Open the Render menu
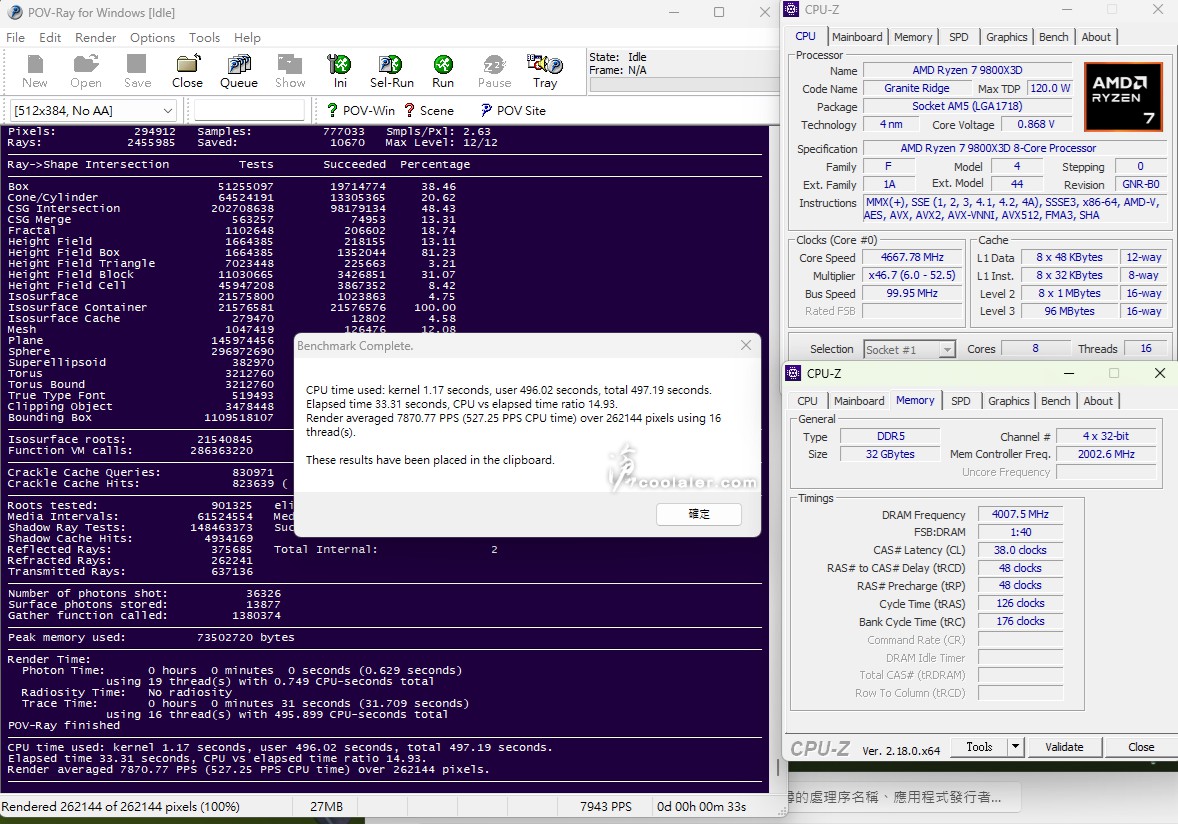 pyautogui.click(x=96, y=38)
